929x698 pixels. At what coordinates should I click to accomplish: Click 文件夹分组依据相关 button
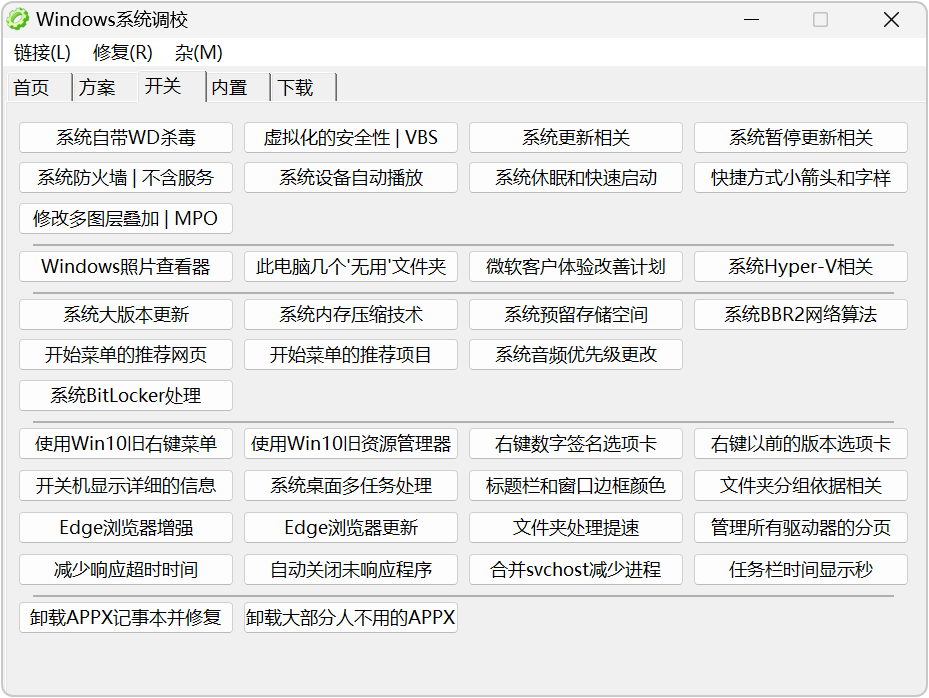pyautogui.click(x=801, y=486)
